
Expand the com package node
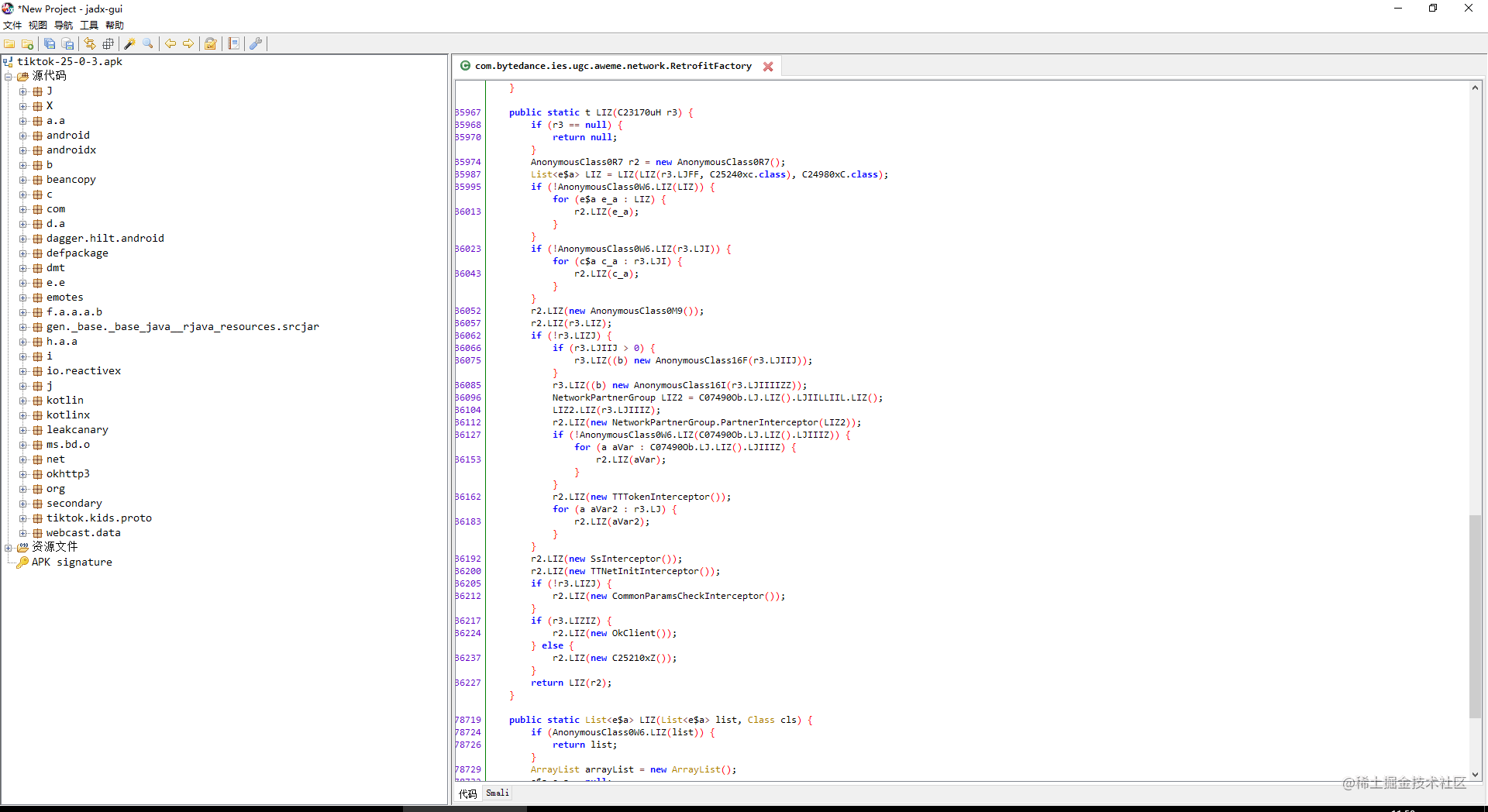click(23, 209)
